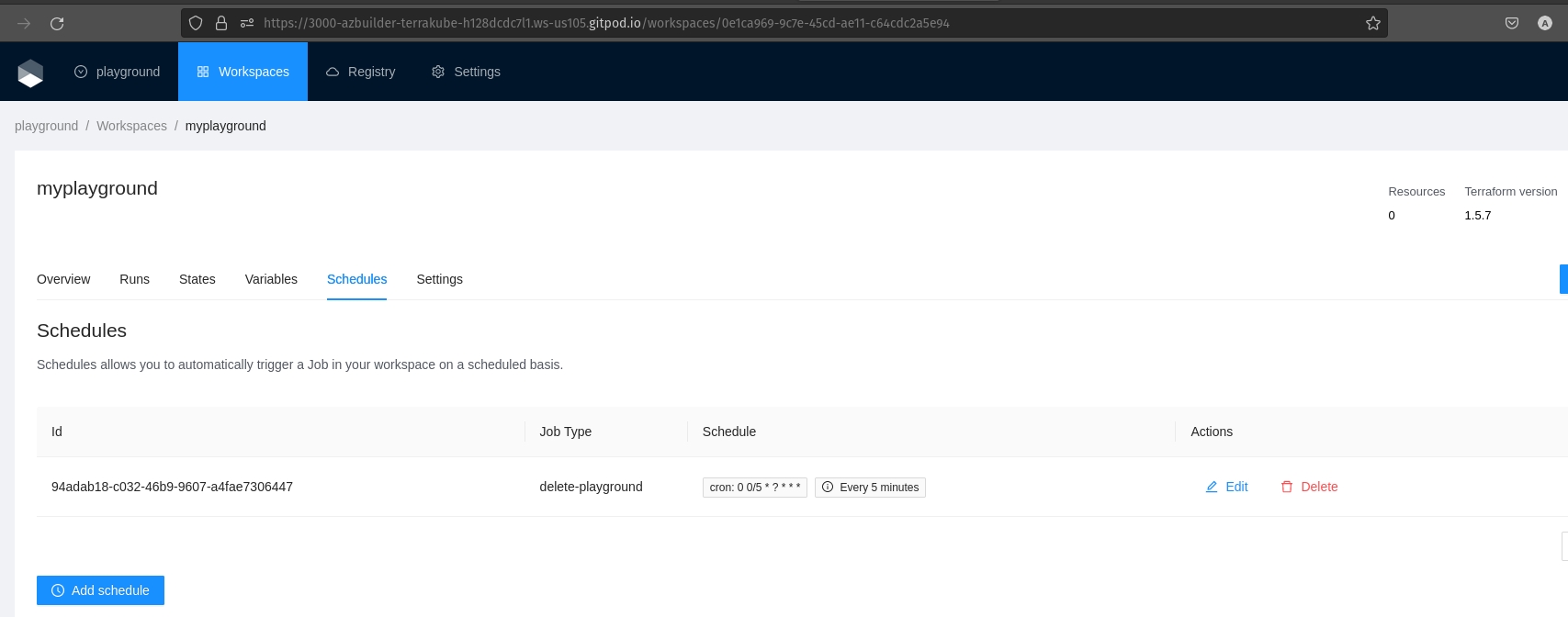
Task: Delete the delete-playground schedule
Action: [x=1309, y=487]
